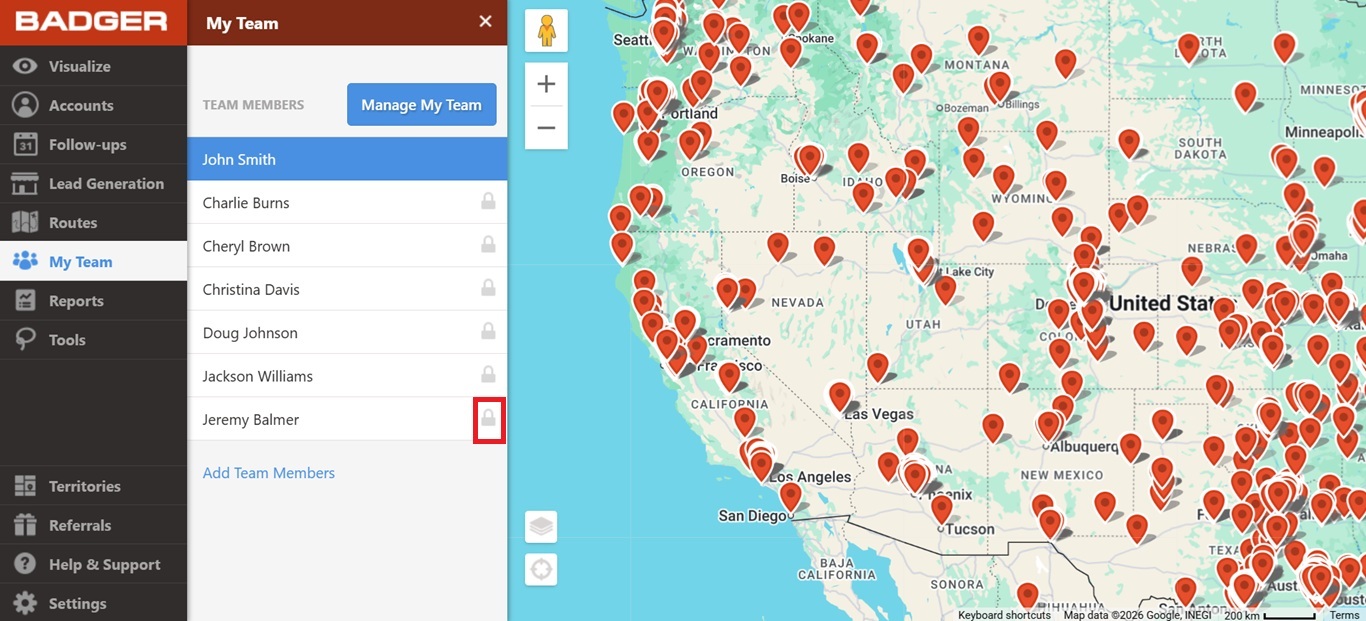
Task: Go to Follow-ups menu item
Action: [x=93, y=144]
